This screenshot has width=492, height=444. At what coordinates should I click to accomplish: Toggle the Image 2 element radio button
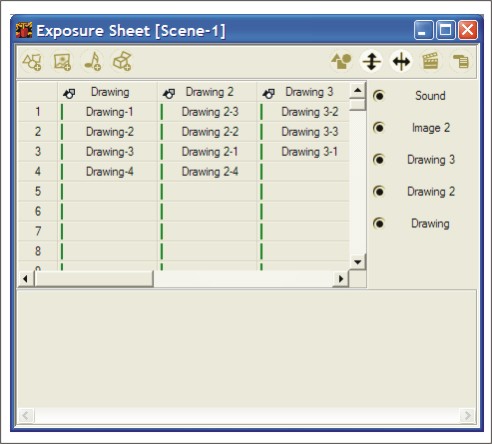(379, 128)
